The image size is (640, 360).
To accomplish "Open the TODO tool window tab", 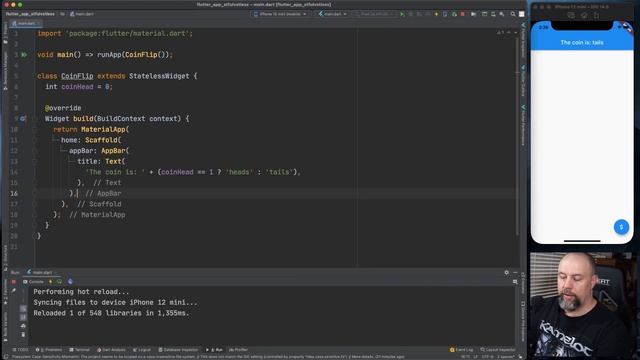I will coord(21,350).
